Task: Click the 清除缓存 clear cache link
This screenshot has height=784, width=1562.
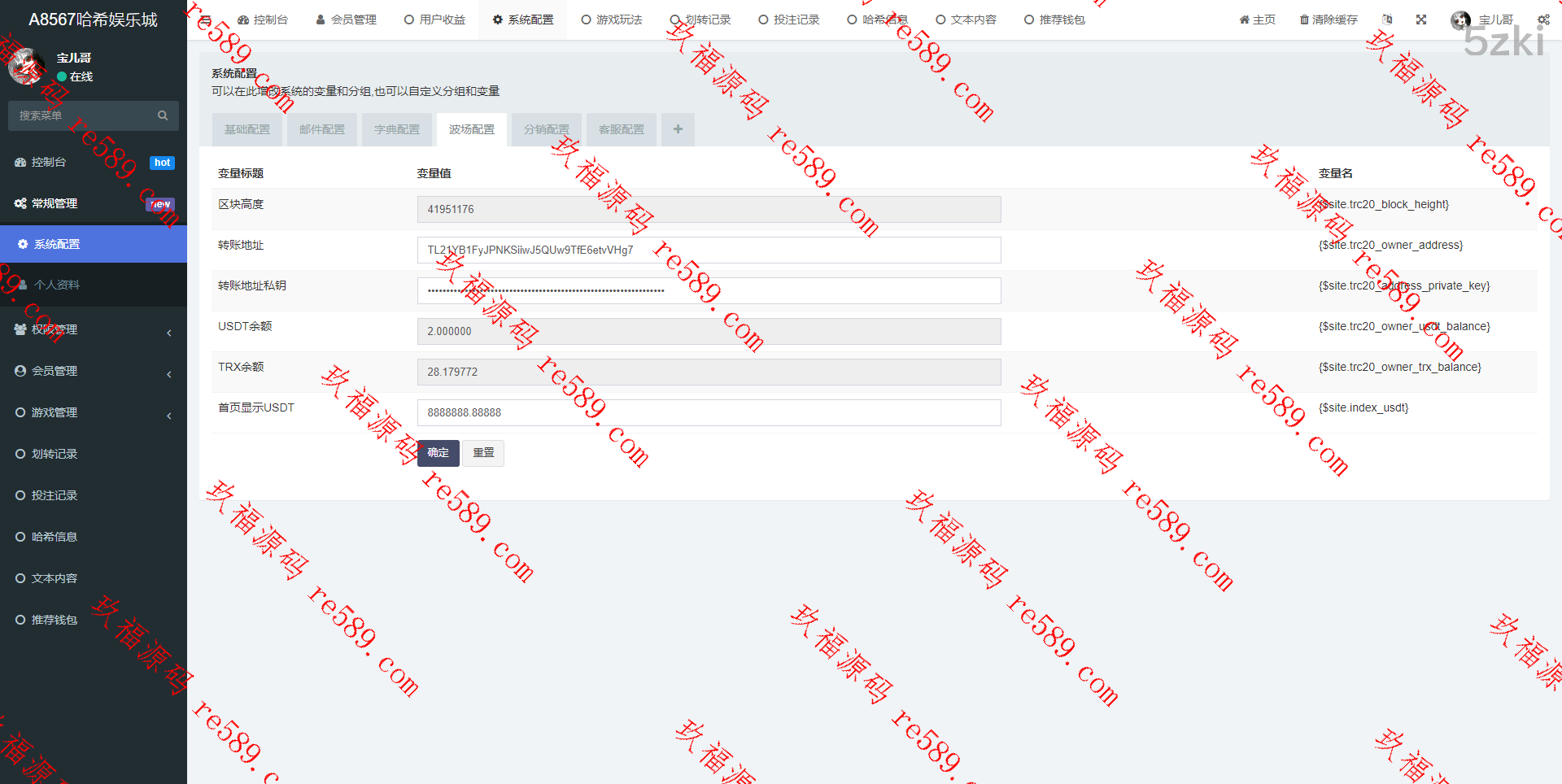Action: 1329,20
